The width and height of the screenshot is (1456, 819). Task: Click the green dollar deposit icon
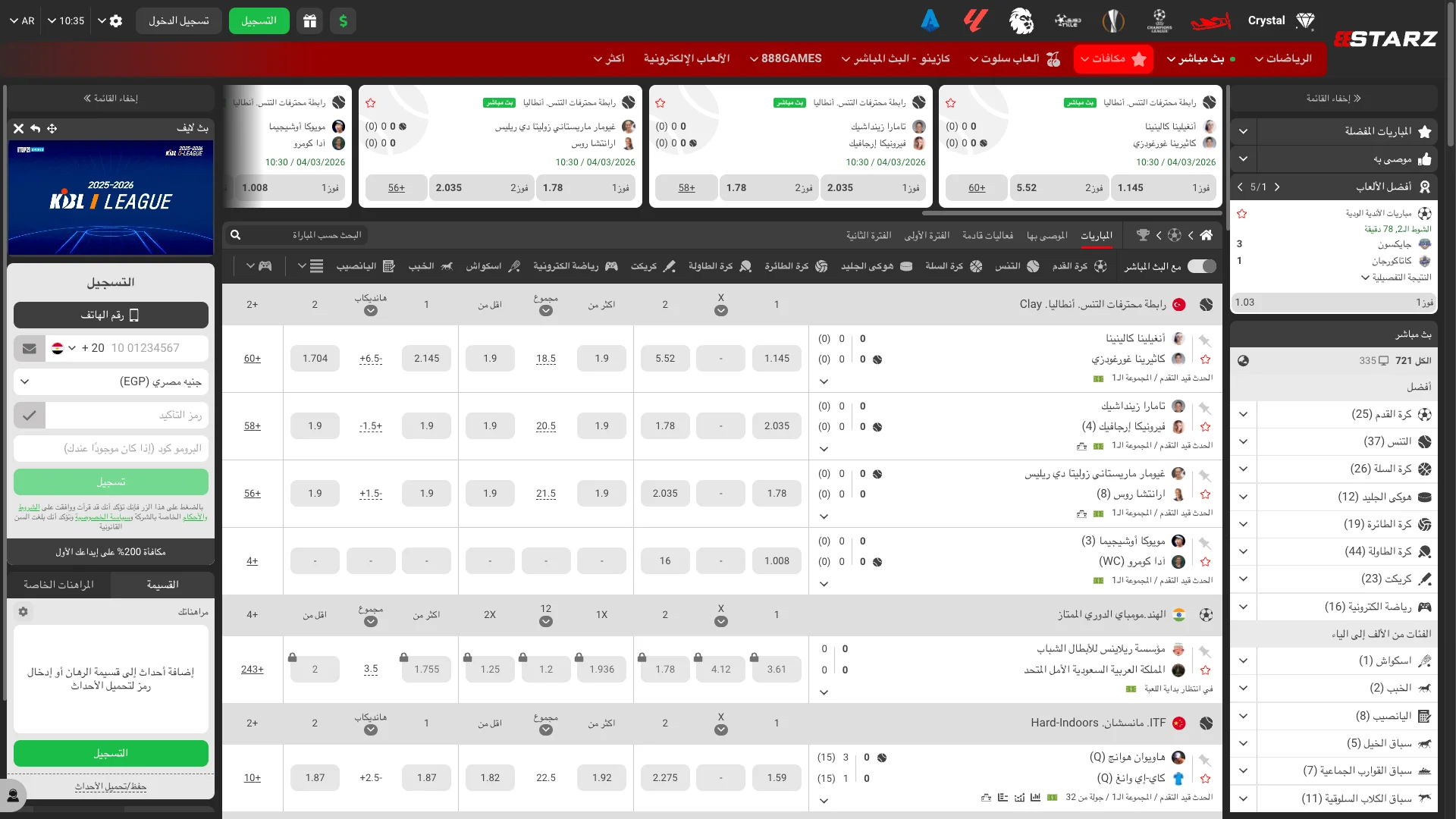click(344, 21)
